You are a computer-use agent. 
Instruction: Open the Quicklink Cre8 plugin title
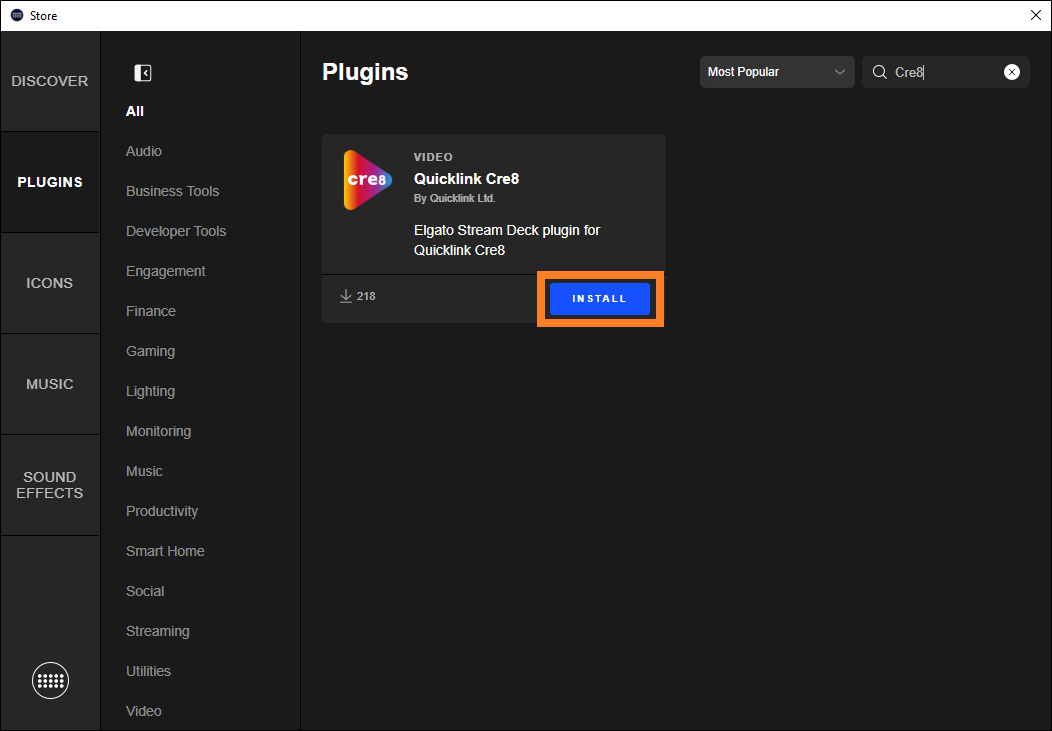point(466,179)
